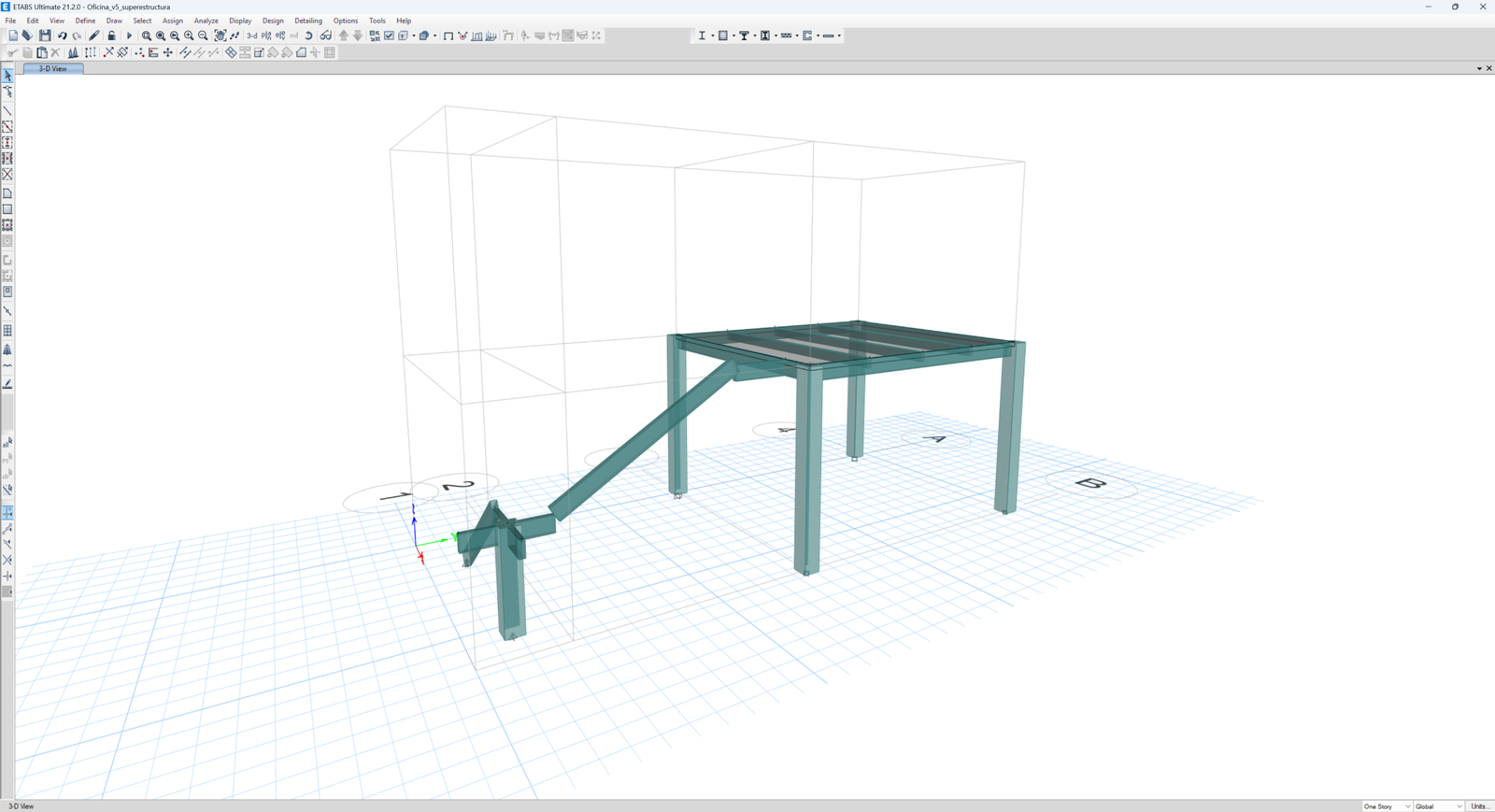Image resolution: width=1495 pixels, height=812 pixels.
Task: Click the Zoom Out minus magnifier
Action: [203, 36]
